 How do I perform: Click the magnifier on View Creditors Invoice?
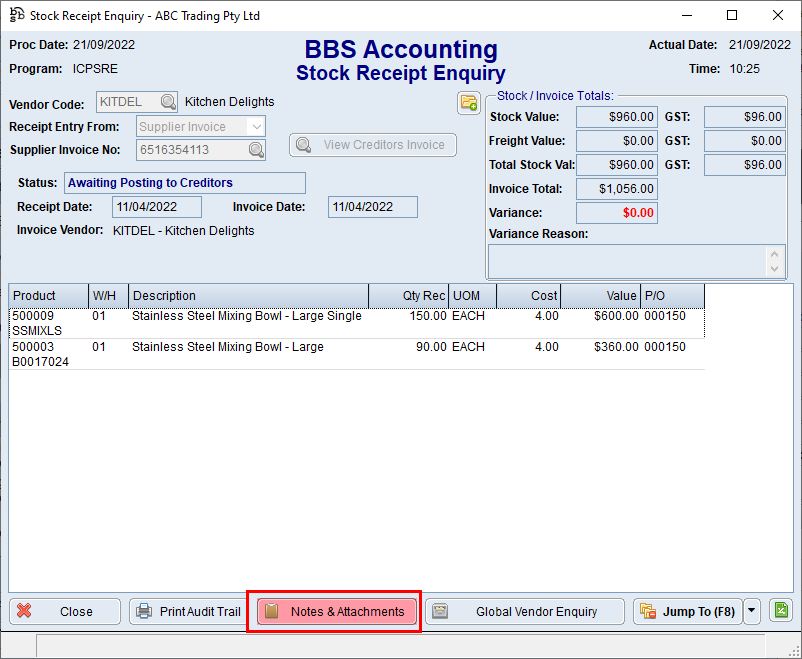pos(302,145)
